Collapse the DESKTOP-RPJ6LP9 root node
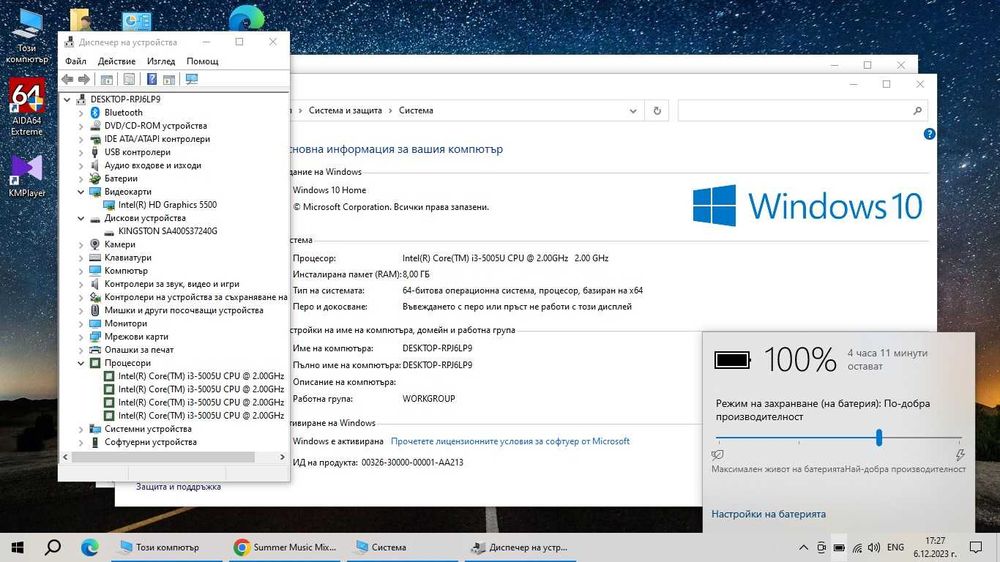The width and height of the screenshot is (1000, 562). [67, 100]
